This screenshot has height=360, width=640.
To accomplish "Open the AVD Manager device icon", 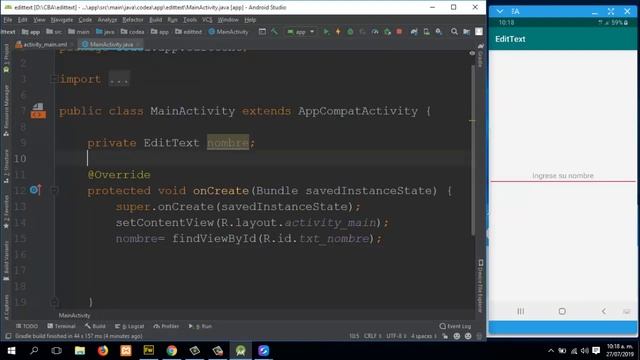I will pos(427,32).
